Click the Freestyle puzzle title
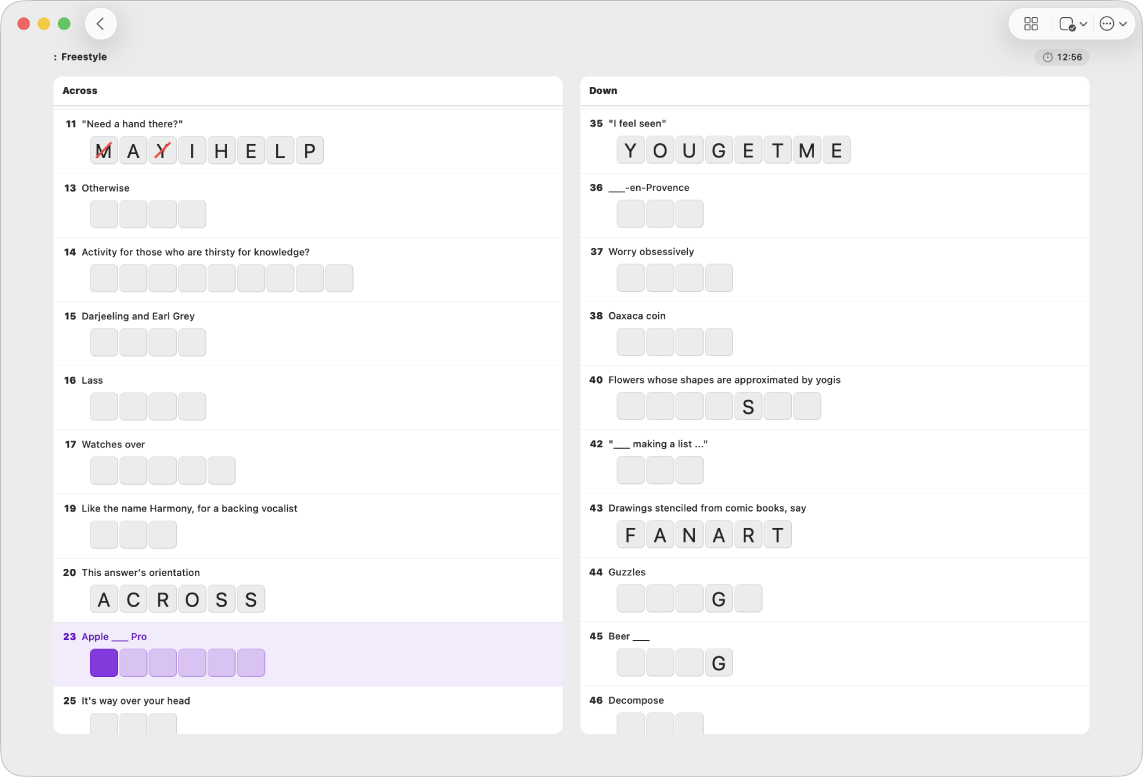The image size is (1144, 780). tap(84, 57)
